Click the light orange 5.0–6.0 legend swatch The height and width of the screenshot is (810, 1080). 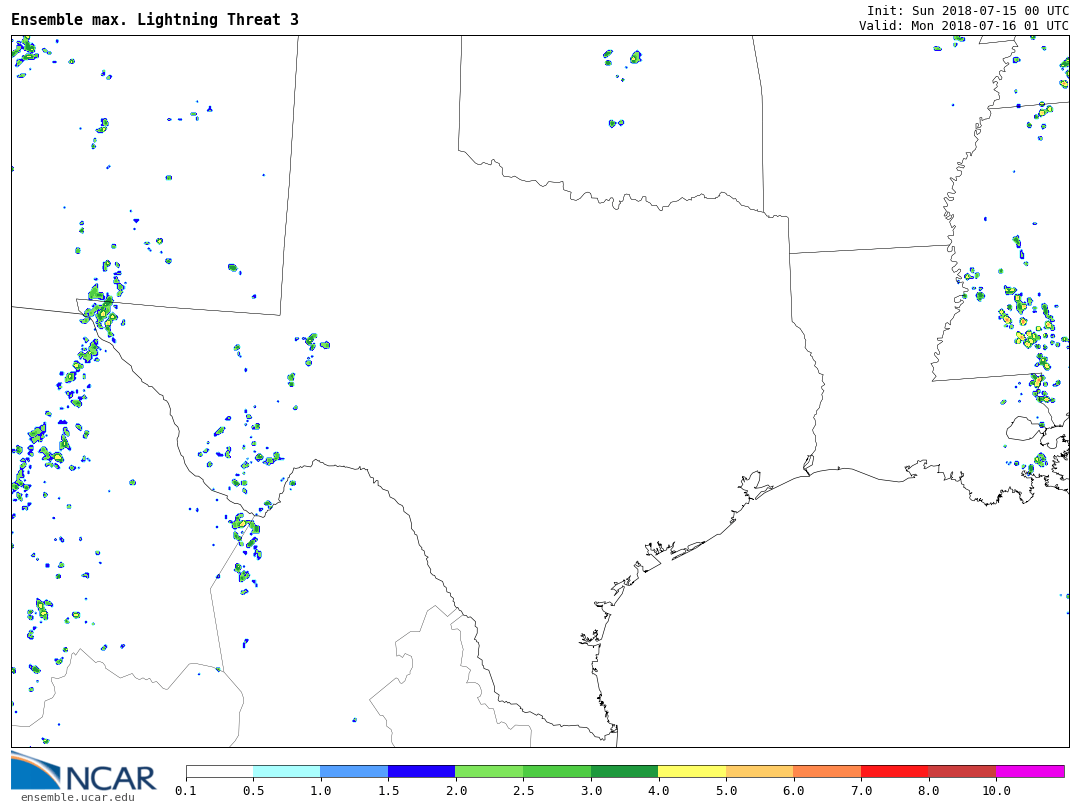[x=760, y=771]
